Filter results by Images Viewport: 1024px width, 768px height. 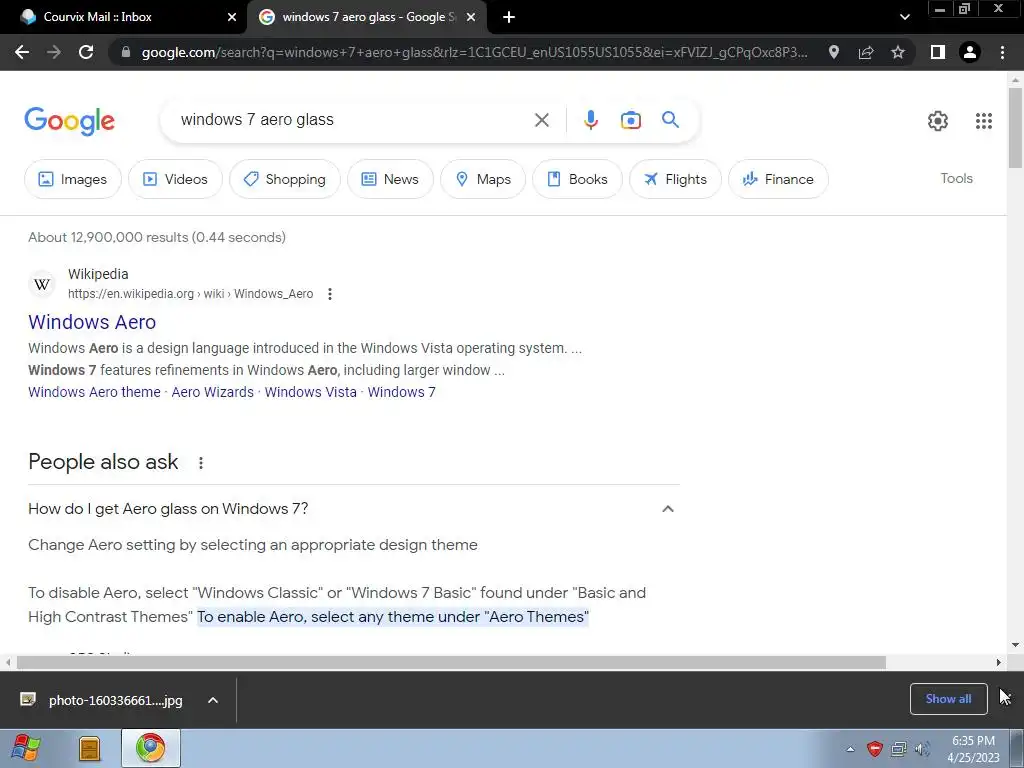(72, 179)
